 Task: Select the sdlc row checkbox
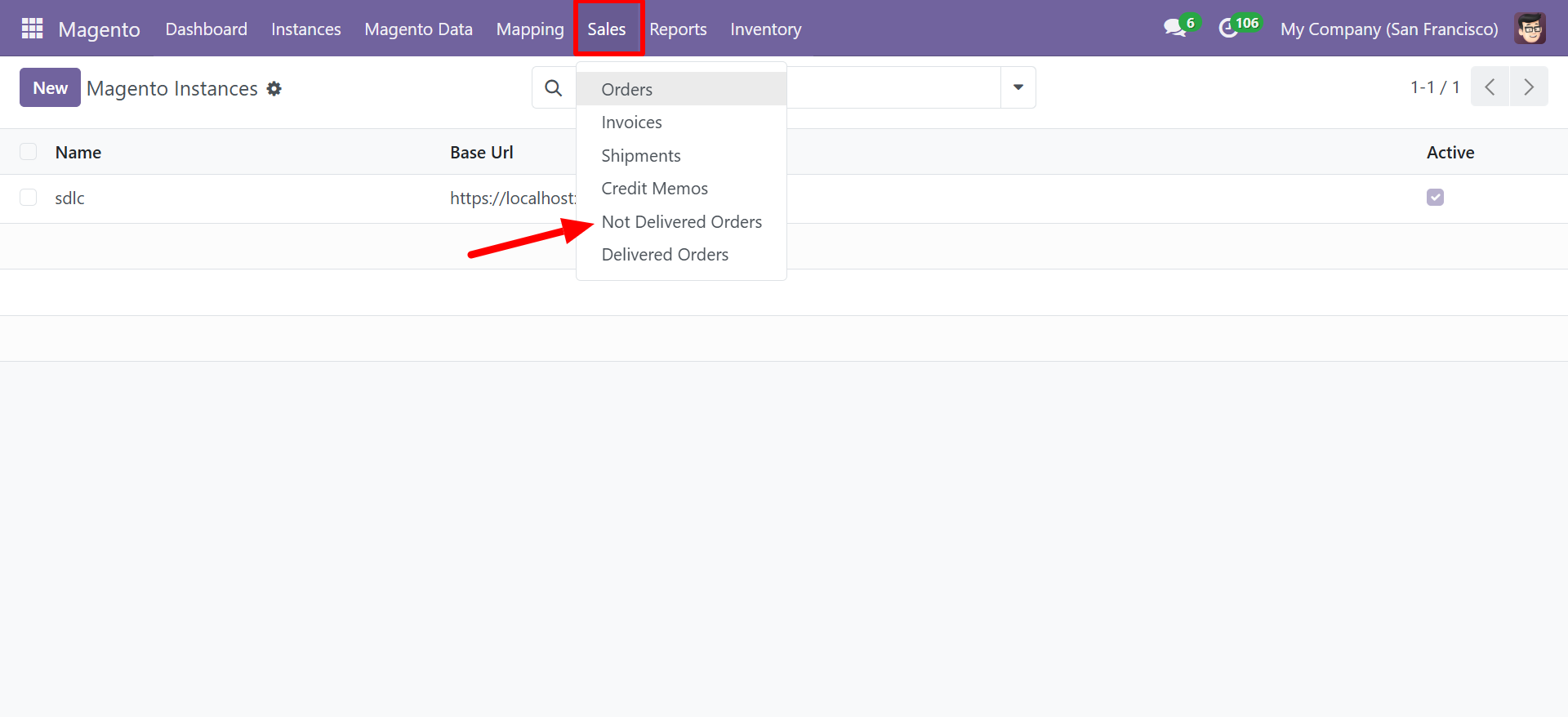point(29,198)
